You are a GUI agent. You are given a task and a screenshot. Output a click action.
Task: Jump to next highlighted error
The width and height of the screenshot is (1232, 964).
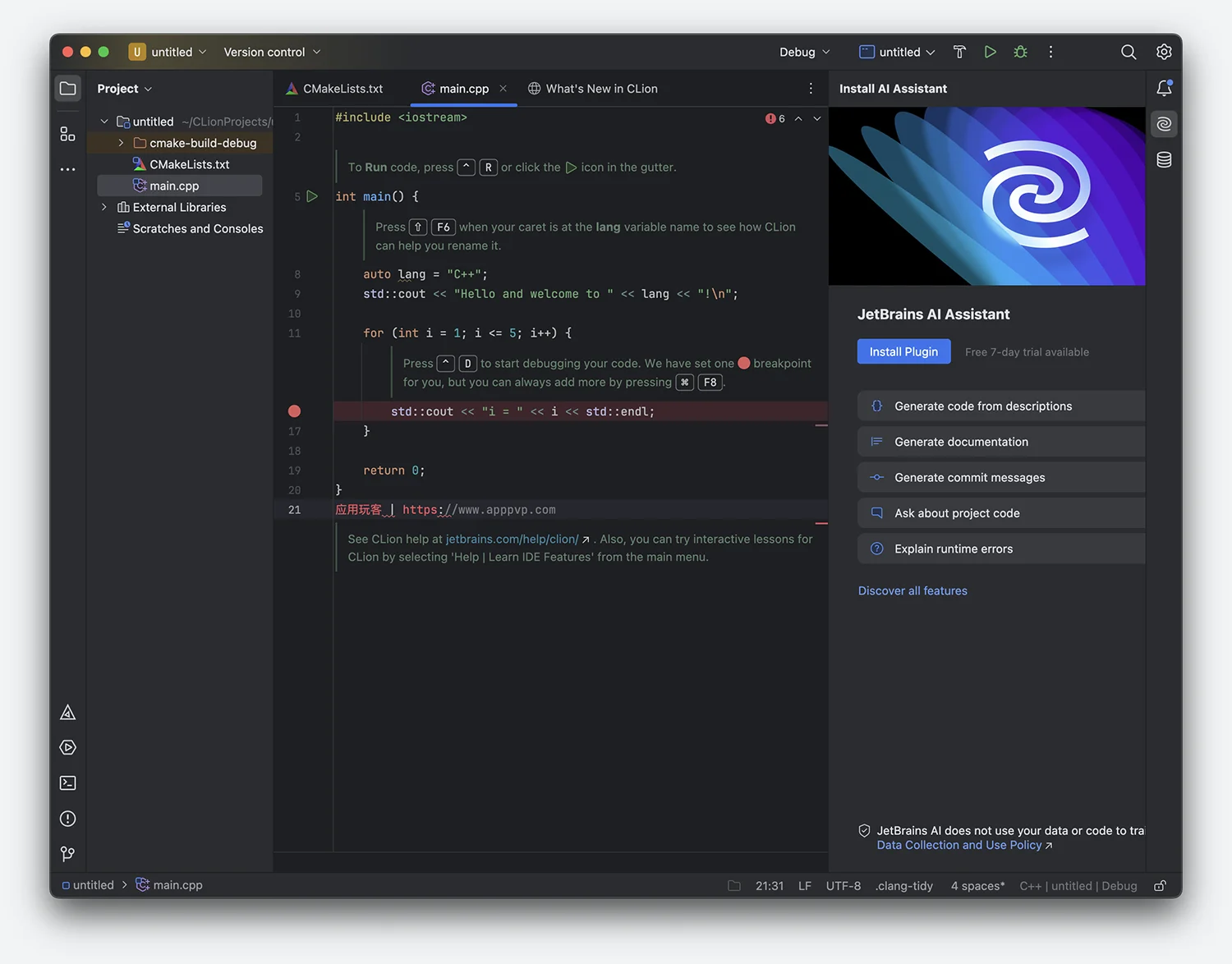tap(817, 119)
